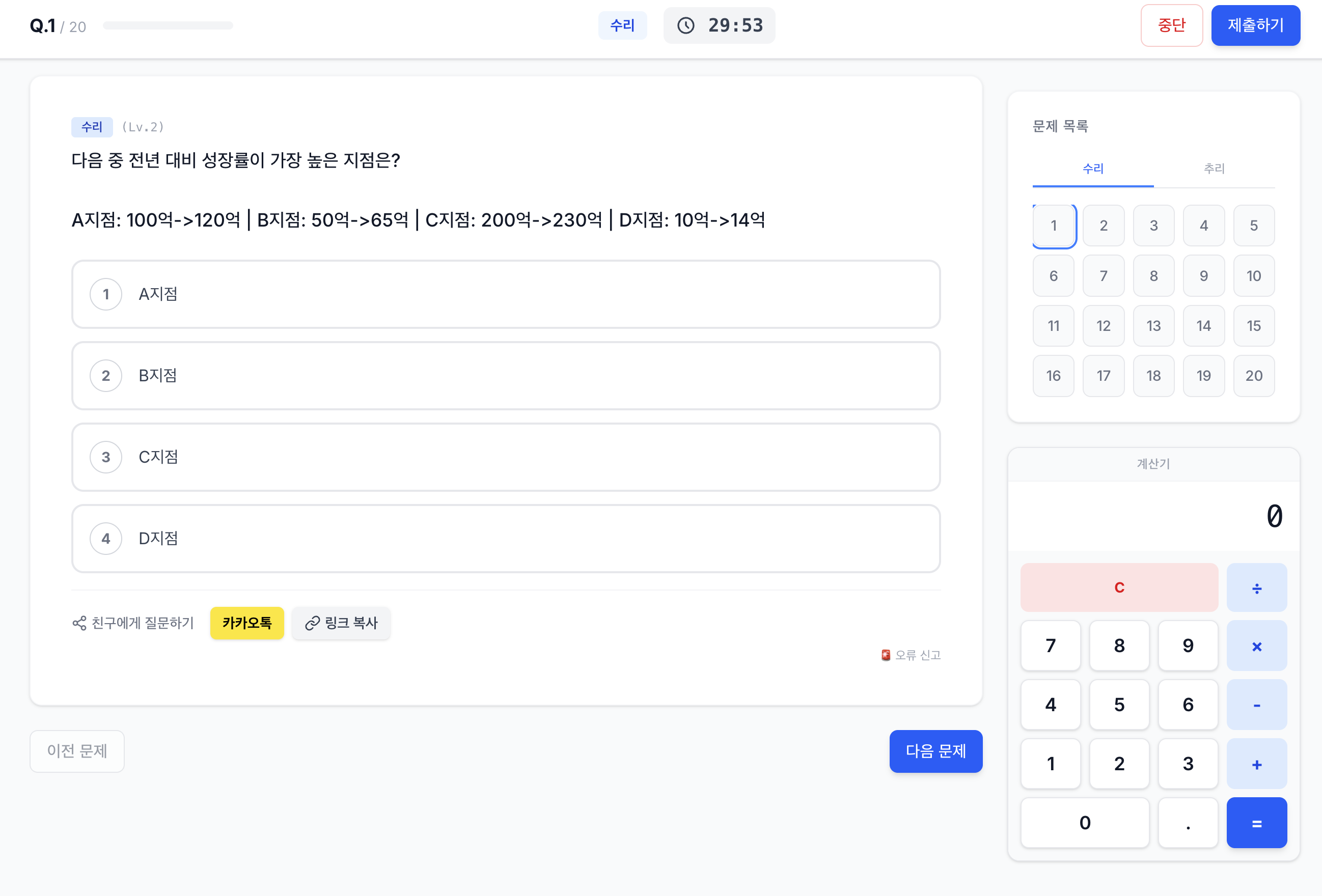Viewport: 1322px width, 896px height.
Task: Click the 제출하기 submit button
Action: click(x=1255, y=25)
